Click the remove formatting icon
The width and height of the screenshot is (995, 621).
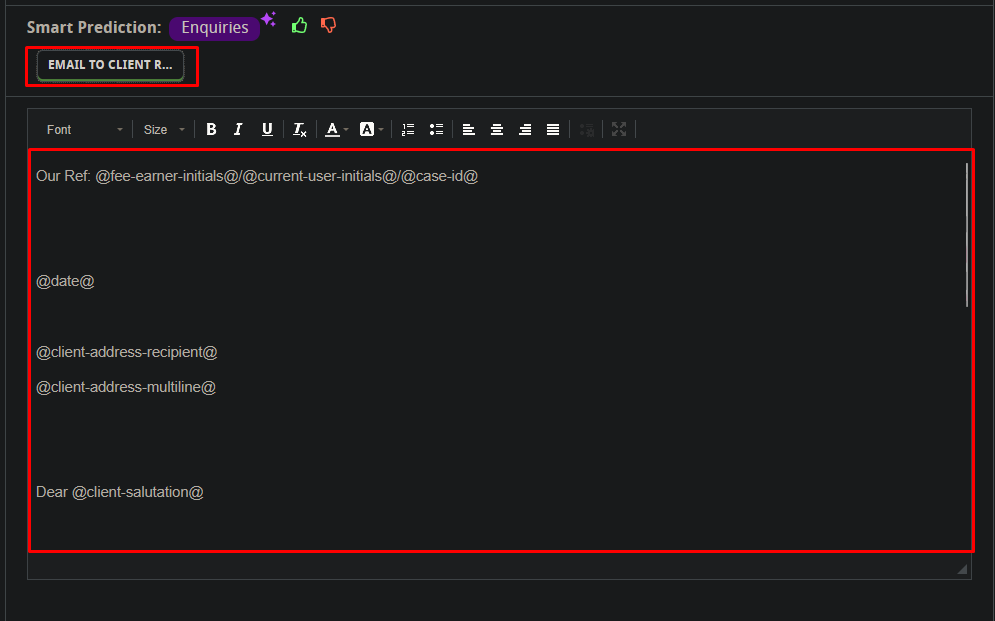click(x=299, y=129)
